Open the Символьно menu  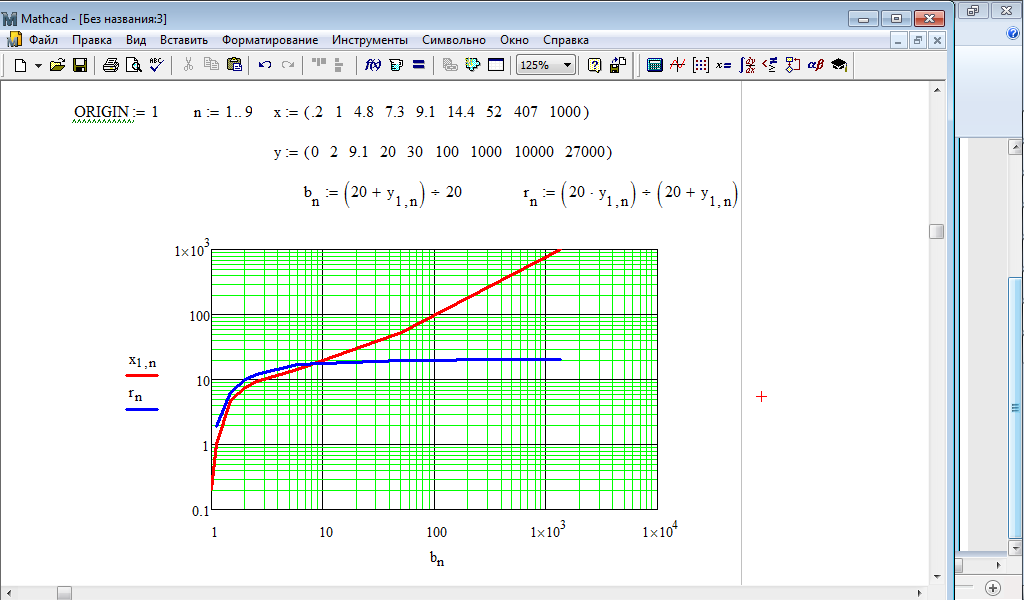tap(453, 40)
